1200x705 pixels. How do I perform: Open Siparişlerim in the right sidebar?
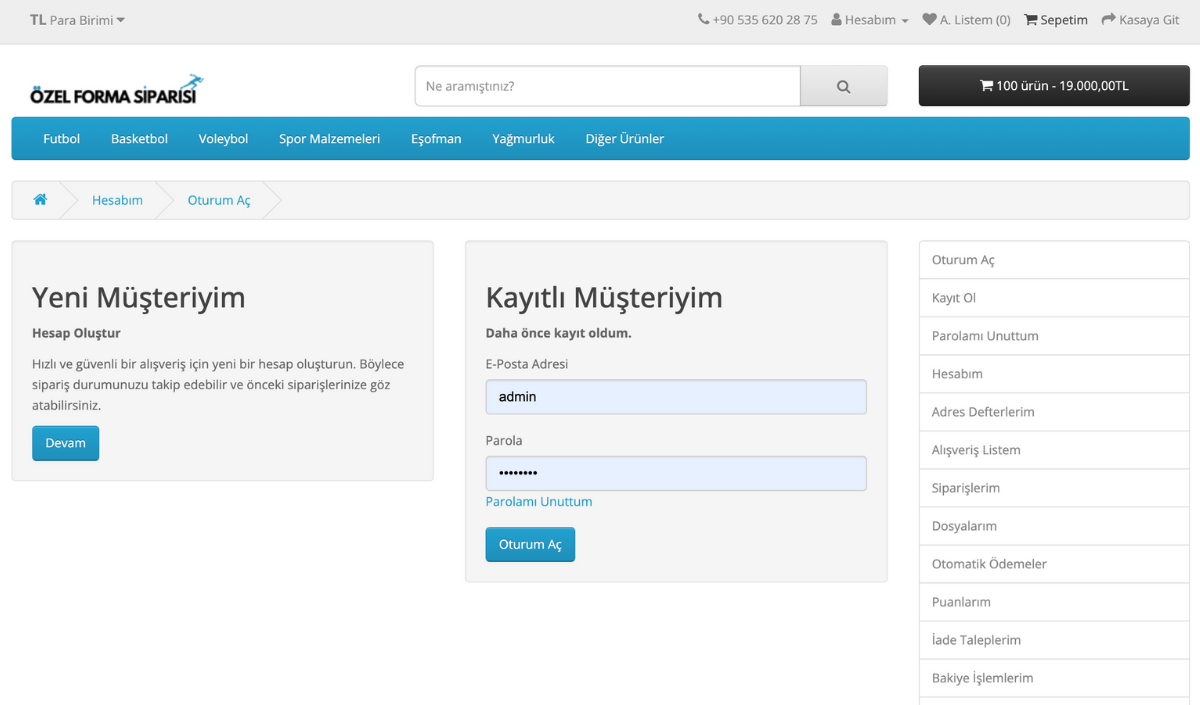coord(965,488)
